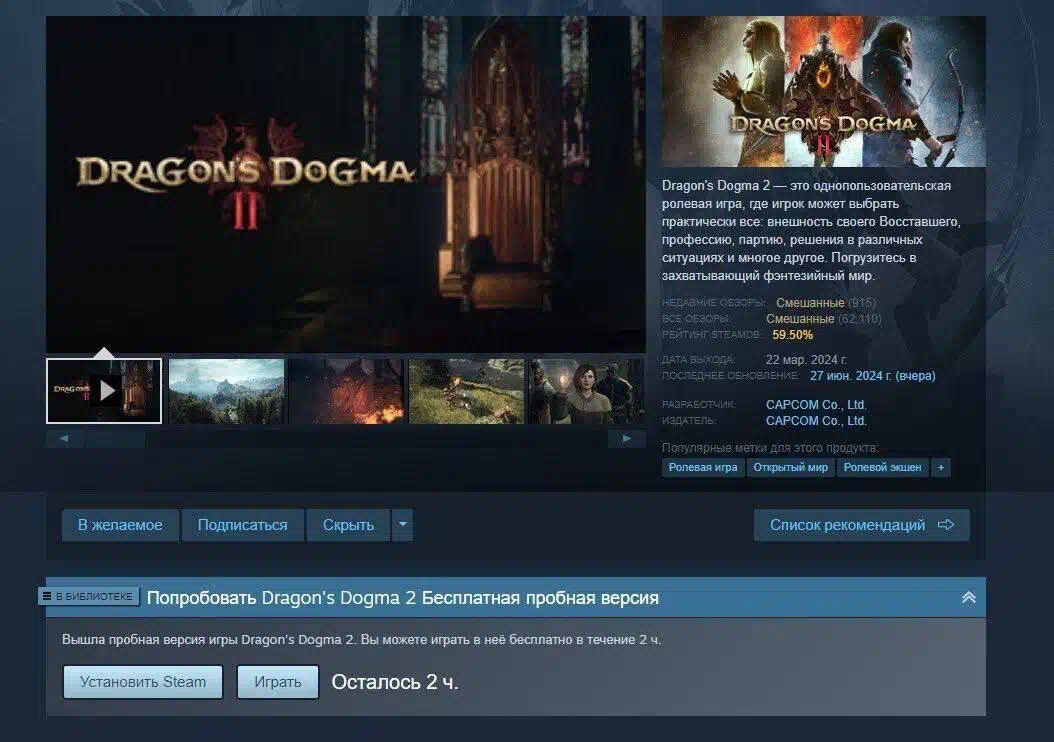This screenshot has height=742, width=1054.
Task: Click the right arrow of thumbnail strip
Action: [x=627, y=439]
